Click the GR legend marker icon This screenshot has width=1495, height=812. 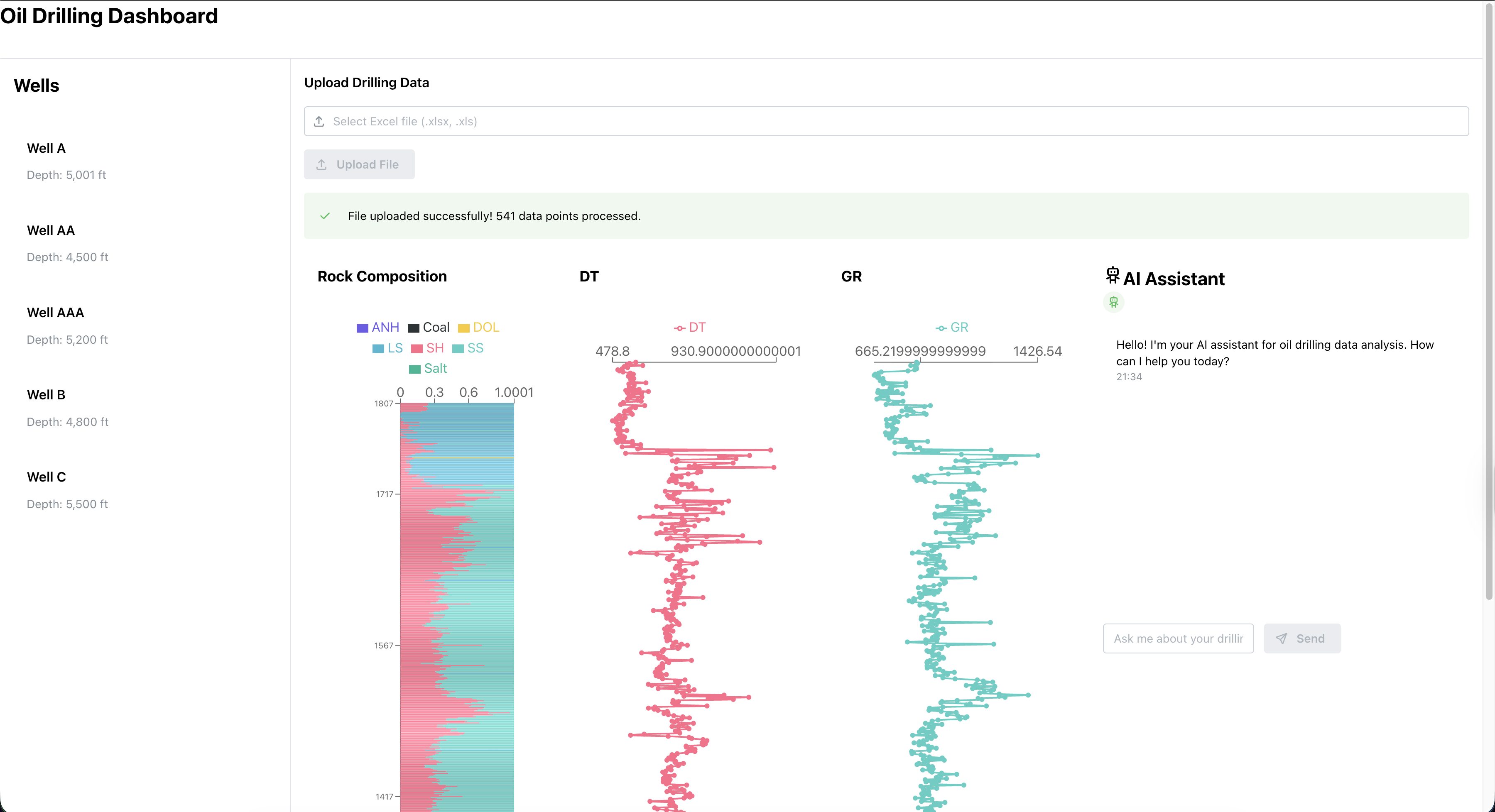pos(941,328)
